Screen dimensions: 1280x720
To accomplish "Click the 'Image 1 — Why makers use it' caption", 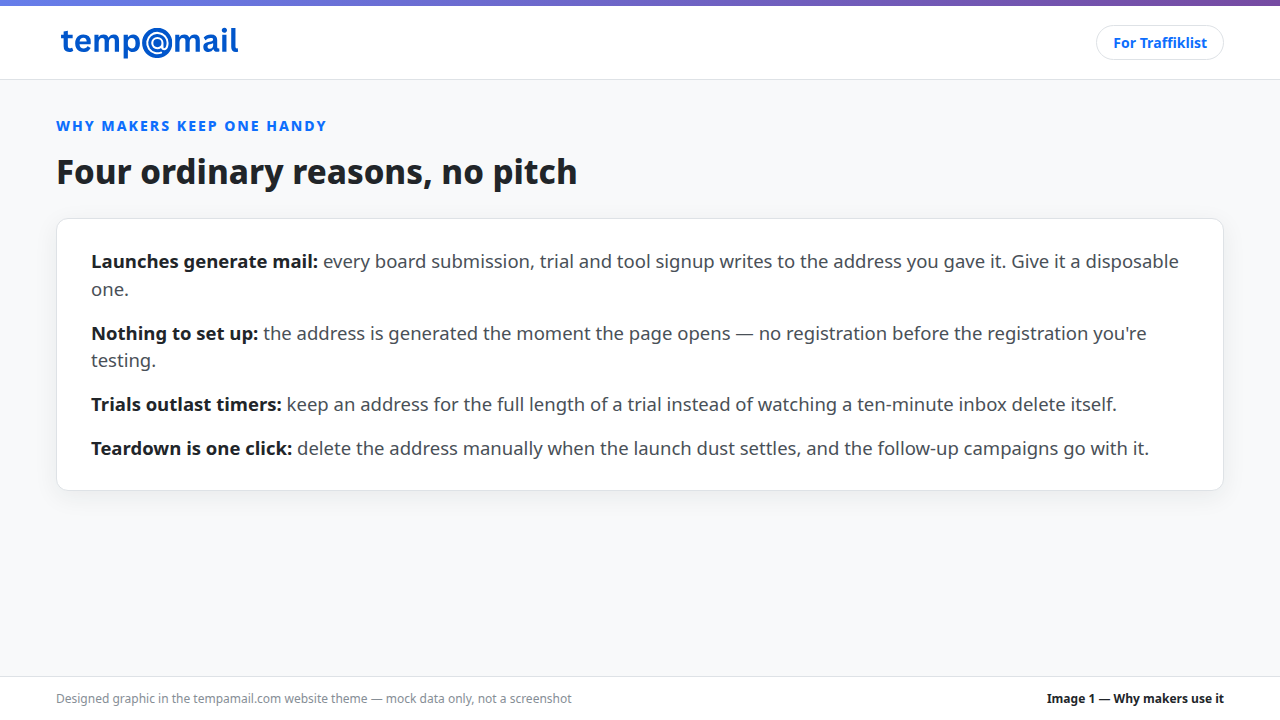I will pos(1135,699).
